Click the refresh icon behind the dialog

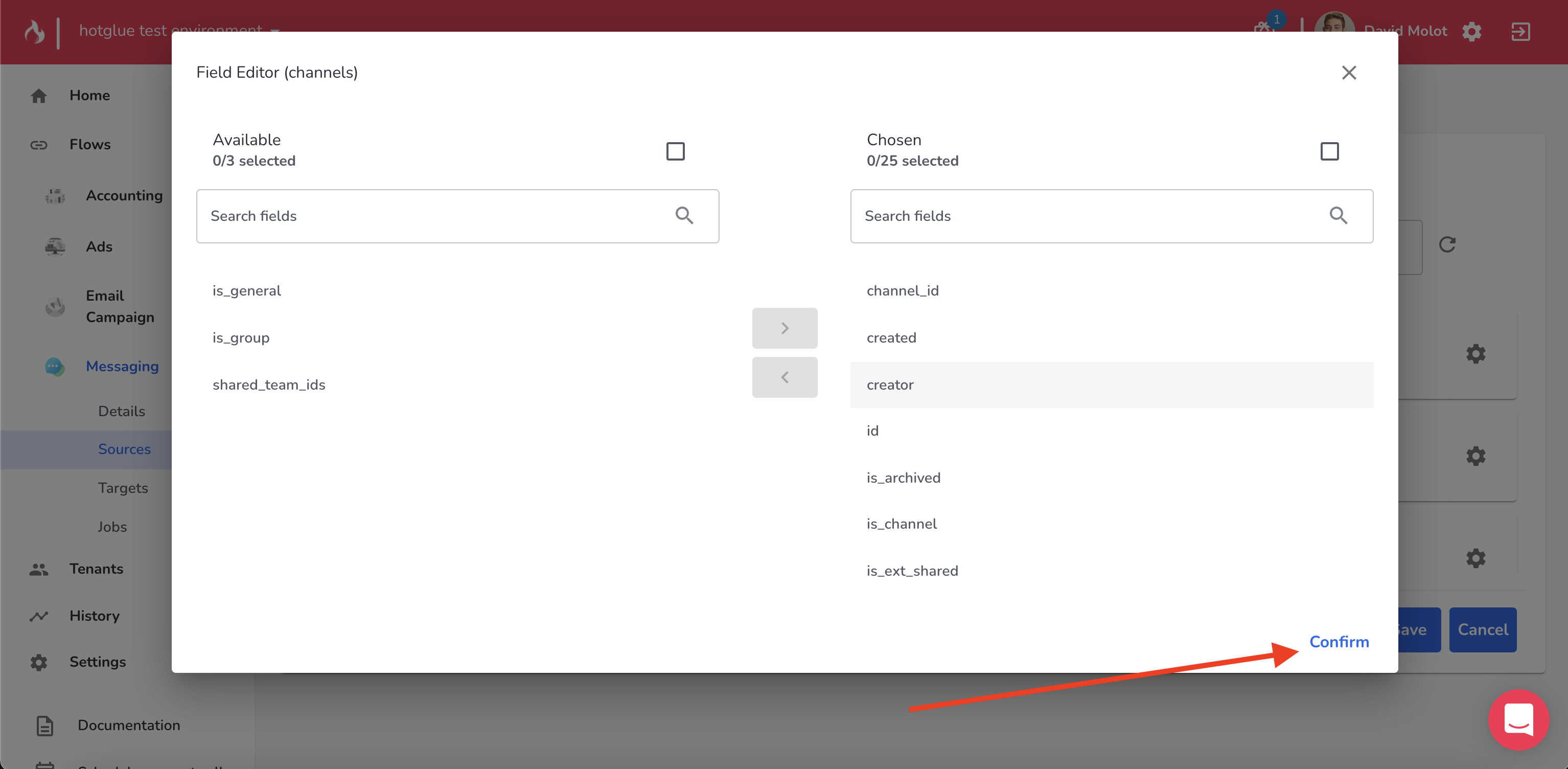click(1447, 245)
